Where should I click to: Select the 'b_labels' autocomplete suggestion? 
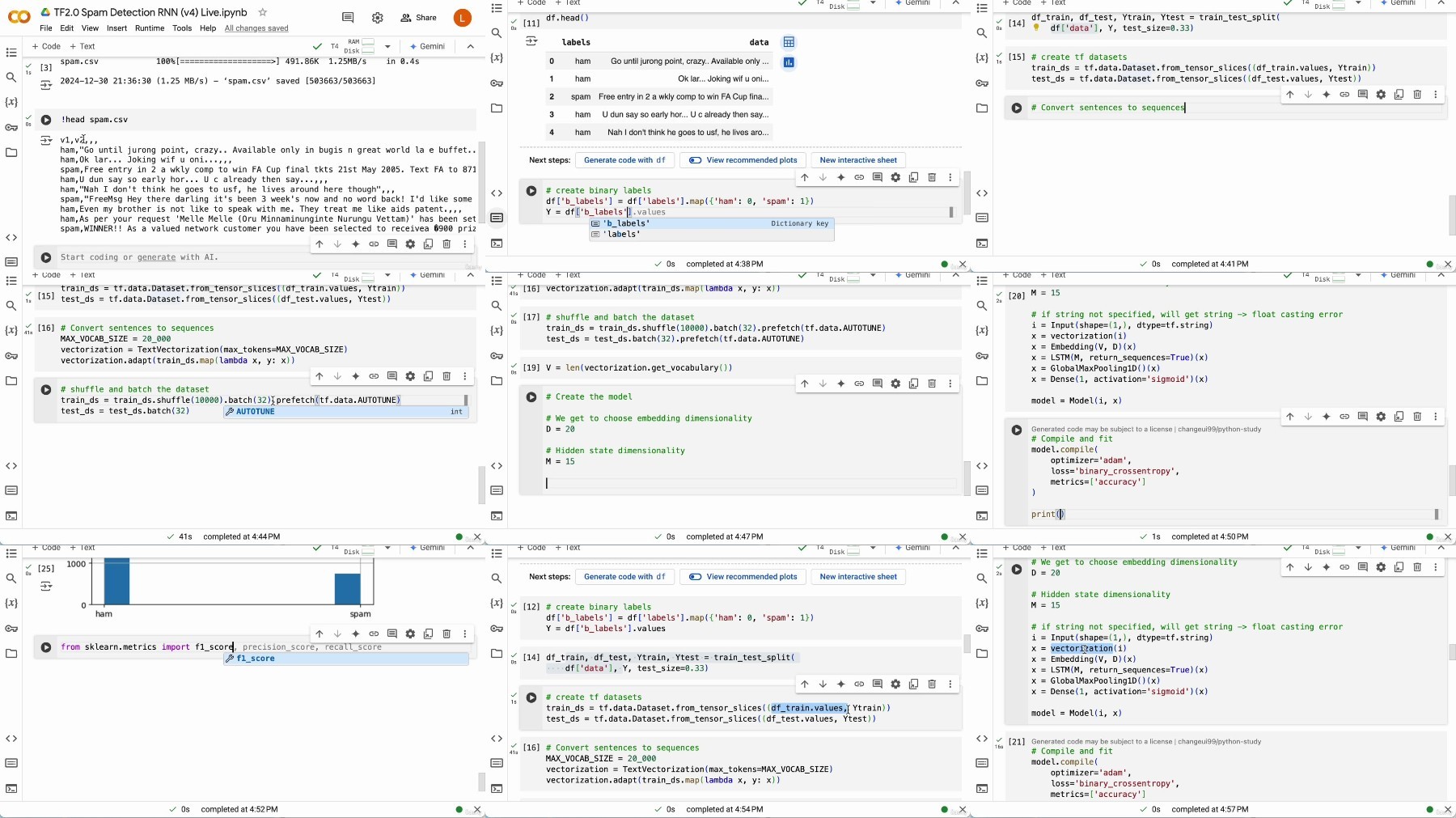click(711, 223)
